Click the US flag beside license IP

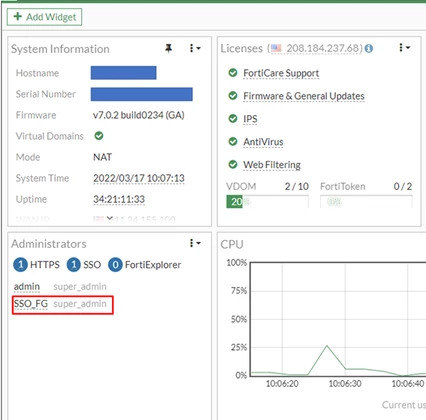tap(276, 48)
